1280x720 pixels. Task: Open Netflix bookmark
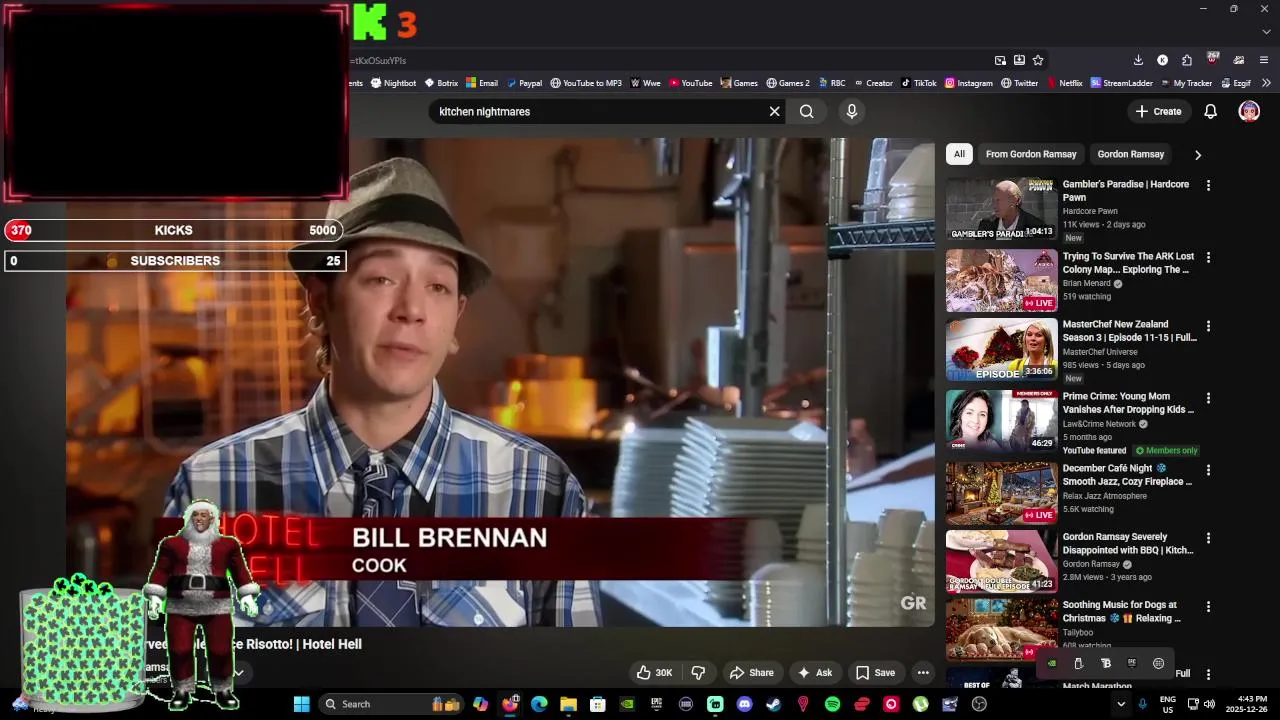pyautogui.click(x=1064, y=83)
